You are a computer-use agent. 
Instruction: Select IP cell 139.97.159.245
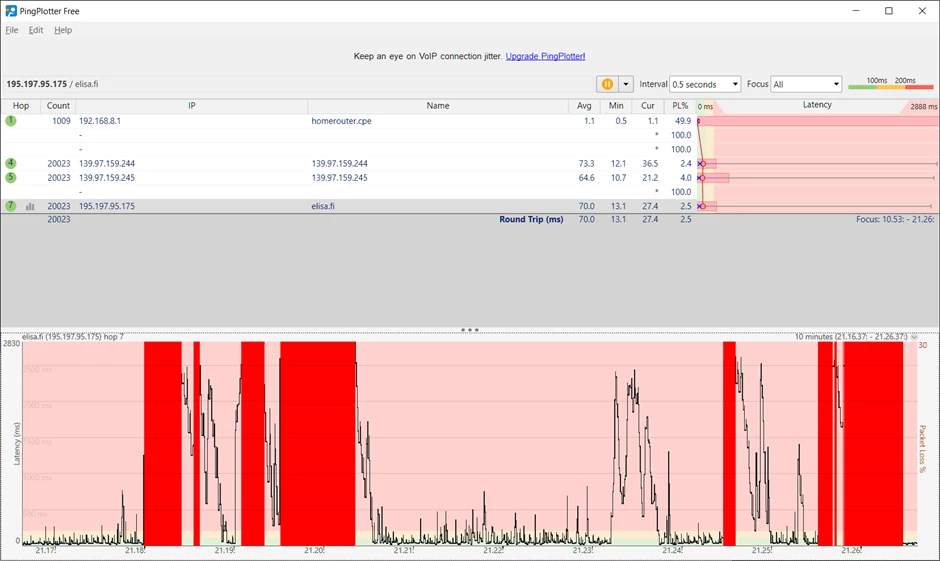click(x=107, y=177)
